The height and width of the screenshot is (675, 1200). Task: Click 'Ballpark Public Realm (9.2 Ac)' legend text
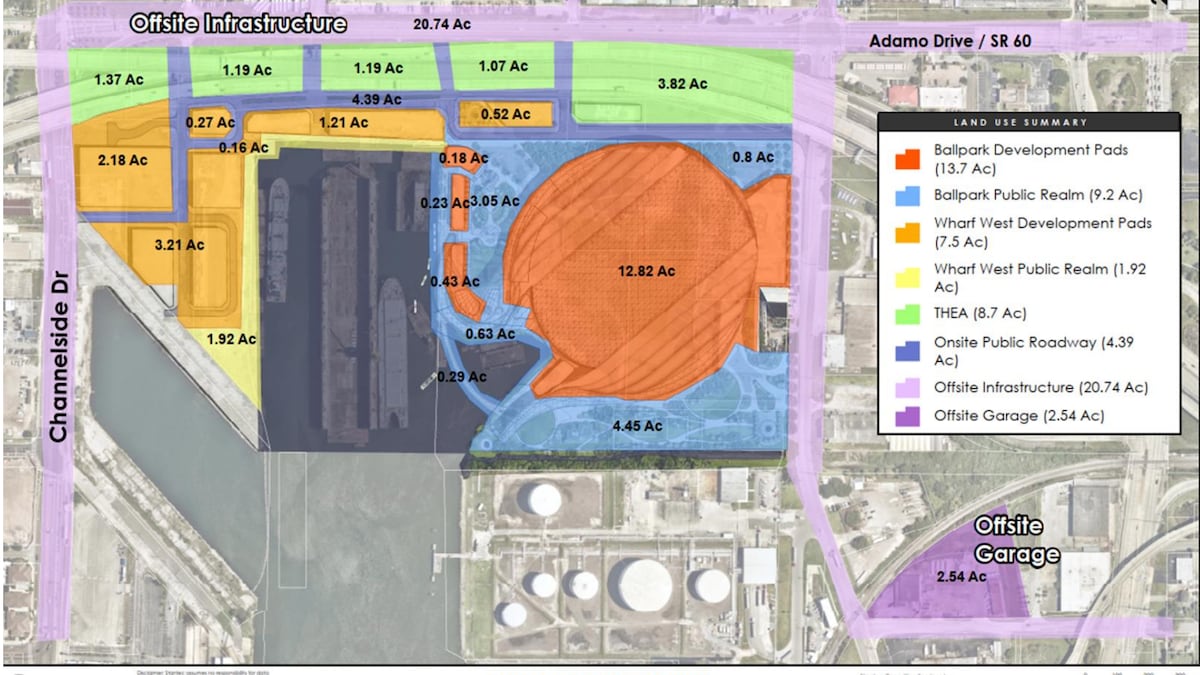1038,195
